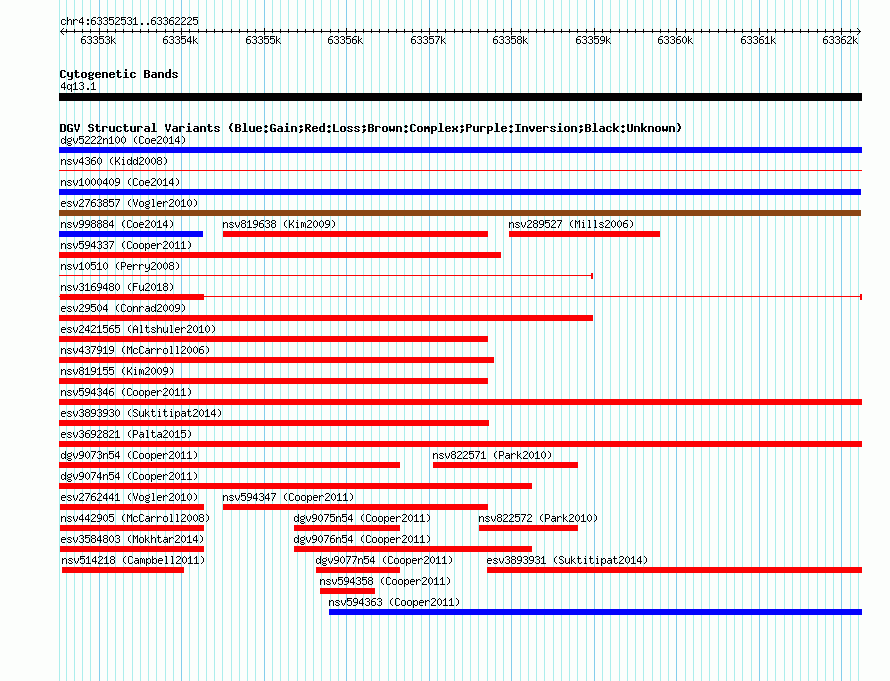890x681 pixels.
Task: Click the 63362k ruler tick label
Action: click(x=841, y=40)
